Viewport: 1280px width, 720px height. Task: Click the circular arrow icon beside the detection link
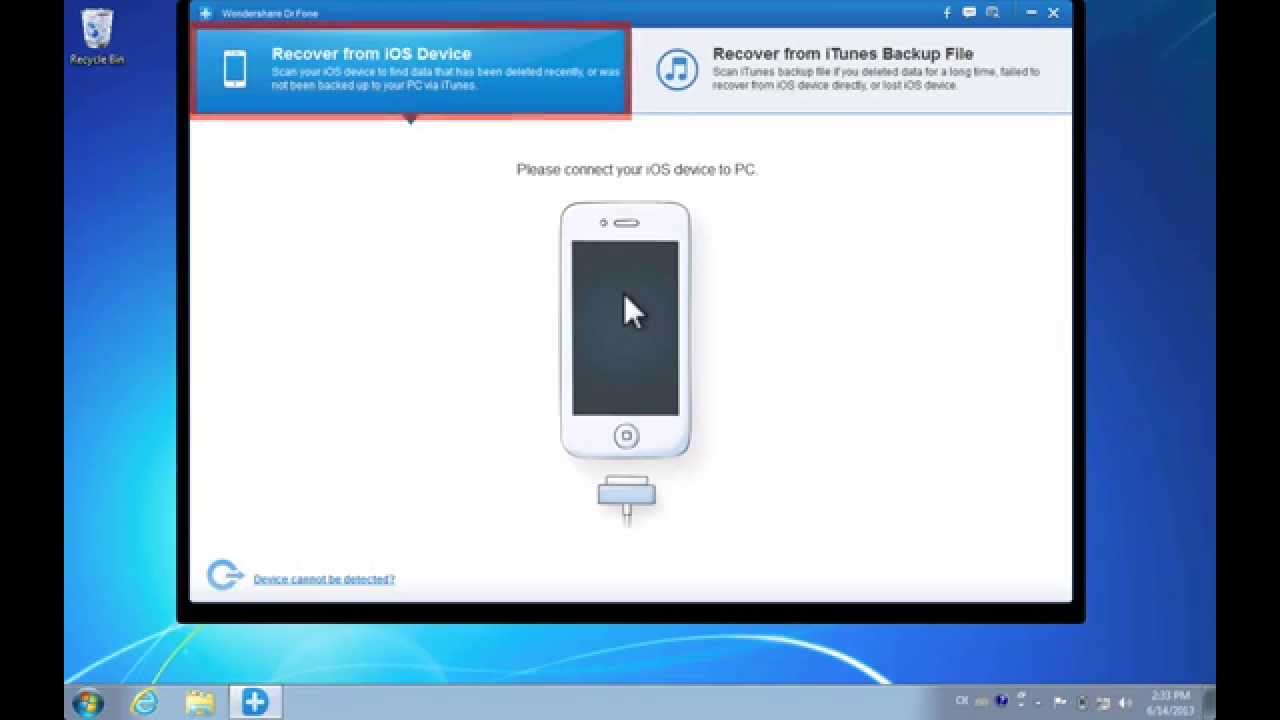tap(224, 575)
